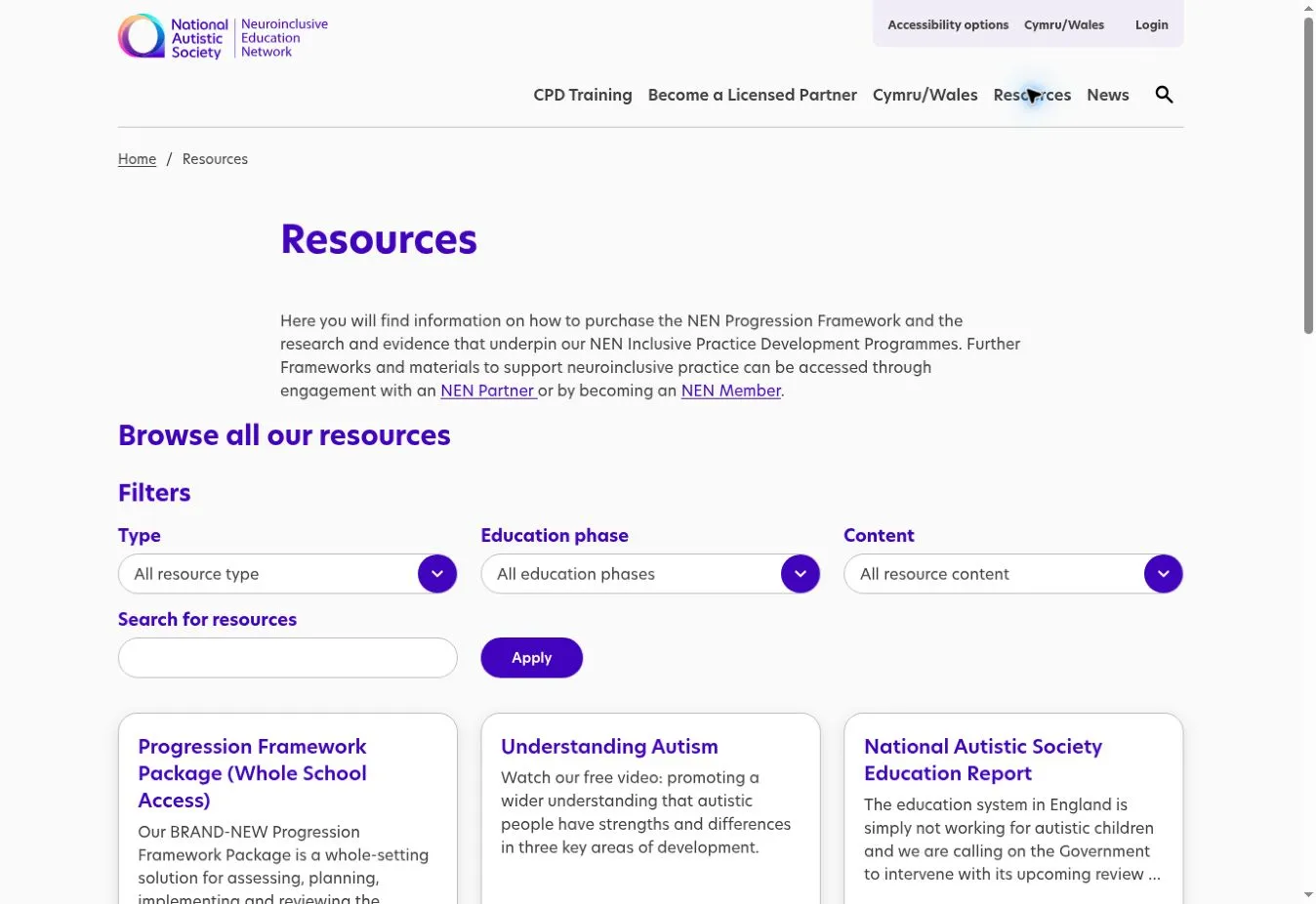The image size is (1316, 904).
Task: Open CPD Training menu item
Action: 583,95
